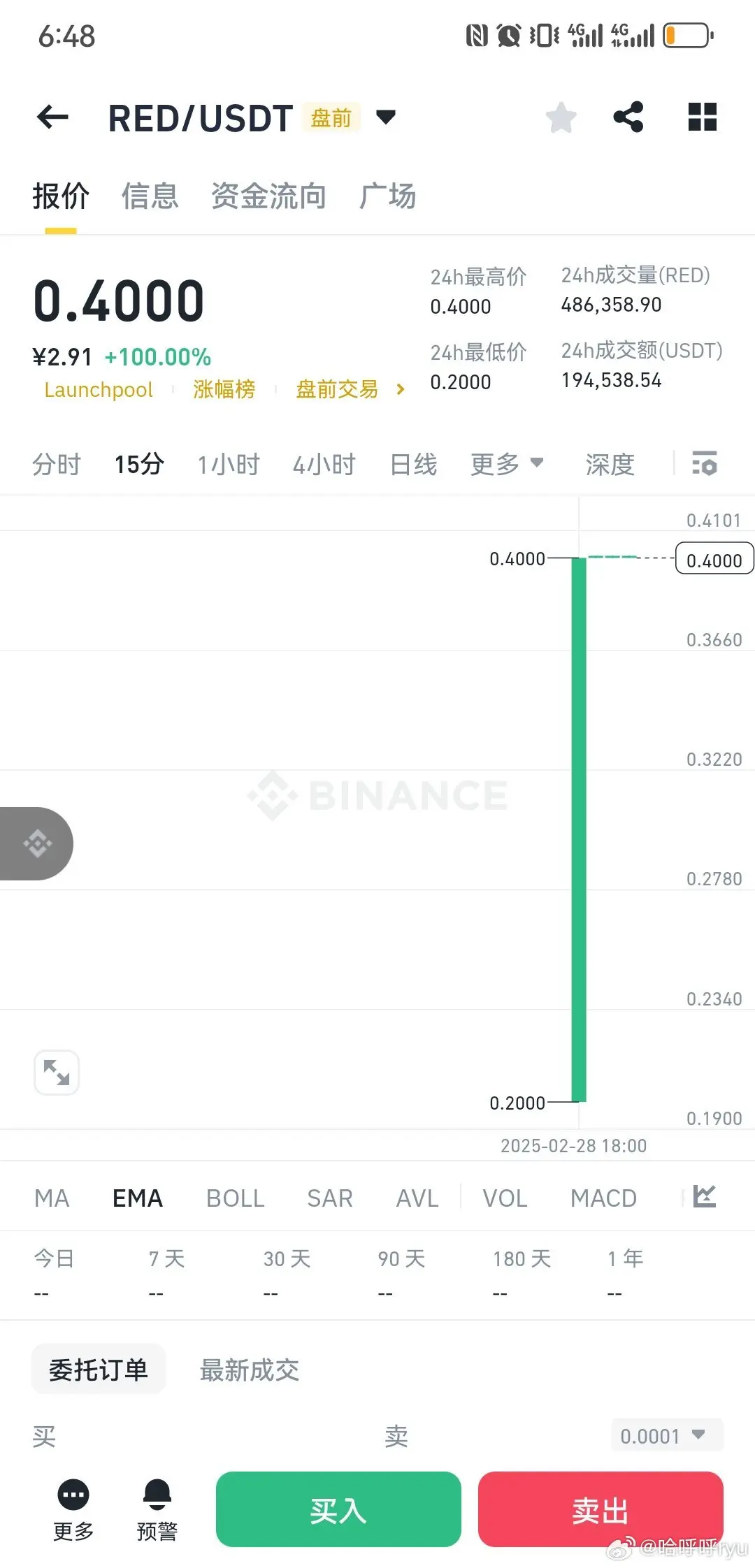Tap the back arrow icon
755x1568 pixels.
click(x=52, y=117)
